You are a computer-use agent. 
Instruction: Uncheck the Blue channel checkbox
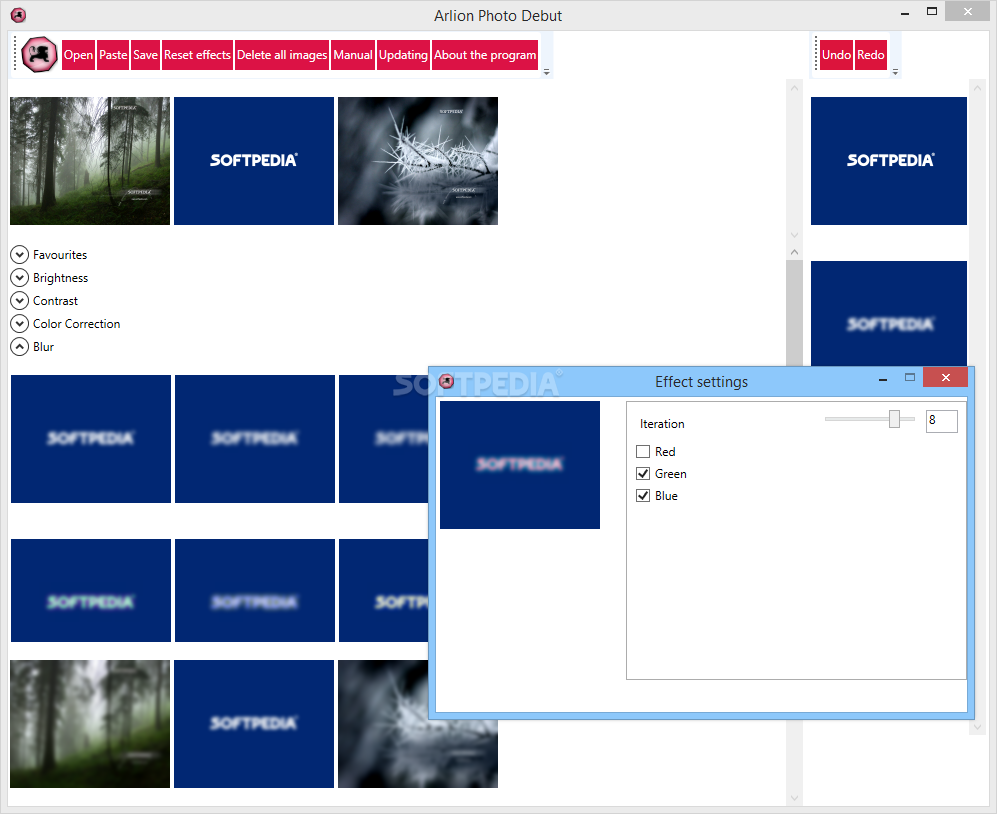click(x=643, y=495)
